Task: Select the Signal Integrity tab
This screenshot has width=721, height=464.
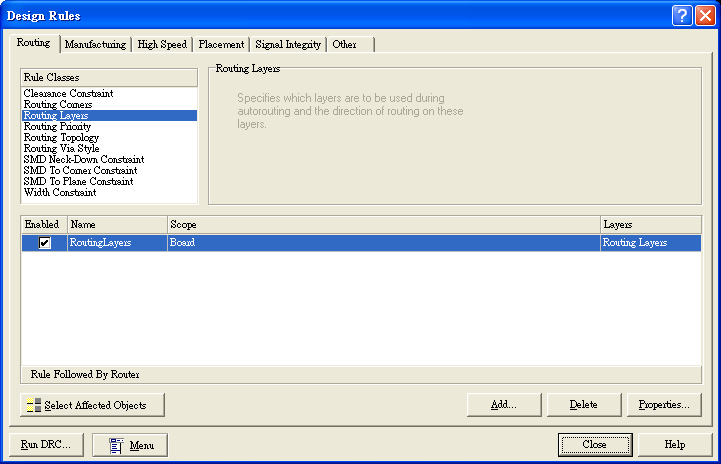Action: [x=288, y=45]
